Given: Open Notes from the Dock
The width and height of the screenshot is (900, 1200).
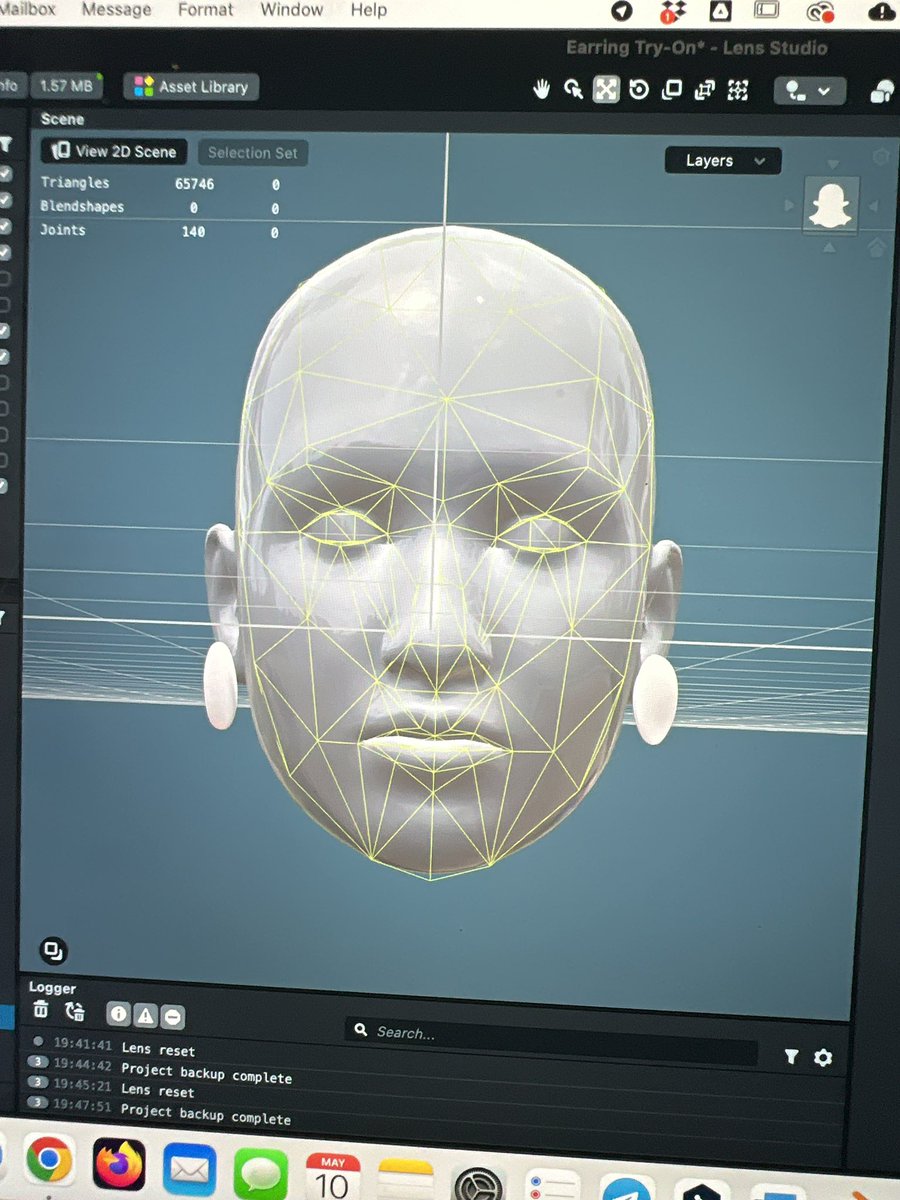Looking at the screenshot, I should [x=406, y=1180].
